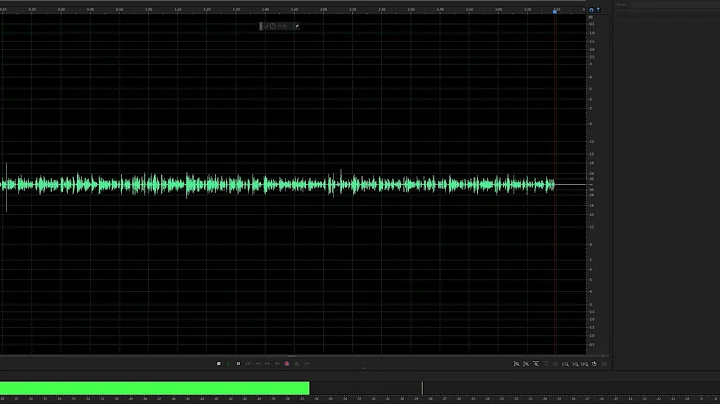Move playhead to the previous marker
The width and height of the screenshot is (720, 404).
coord(248,364)
